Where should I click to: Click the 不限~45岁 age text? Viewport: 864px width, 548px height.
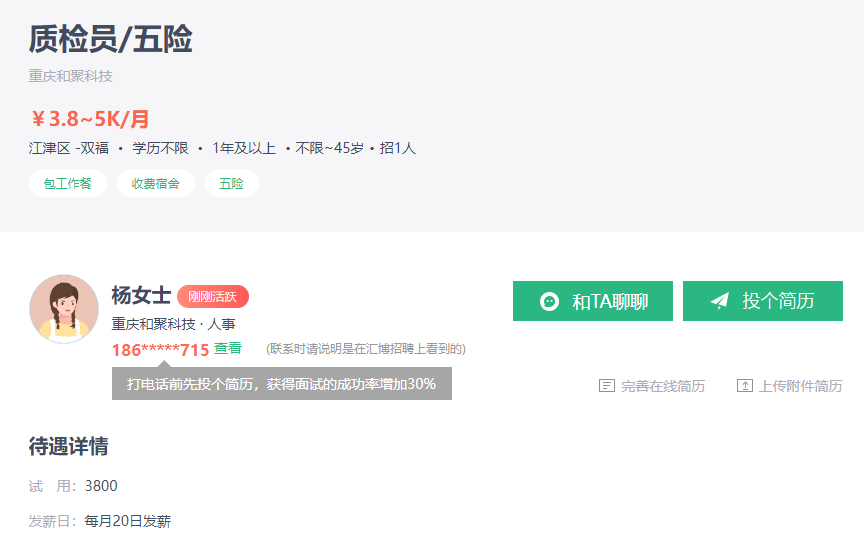point(330,148)
